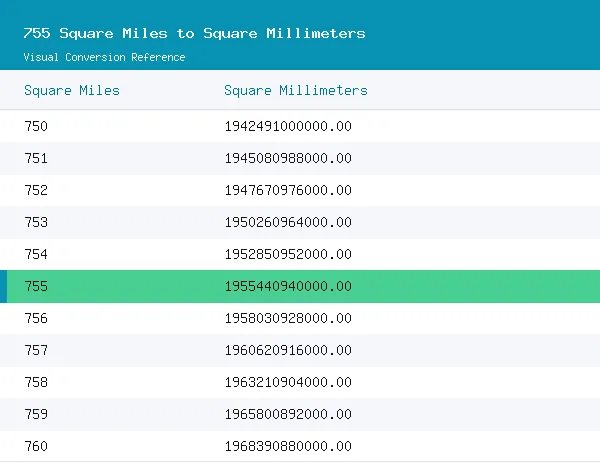Select the highlighted 755 cell
The width and height of the screenshot is (600, 466).
(36, 286)
